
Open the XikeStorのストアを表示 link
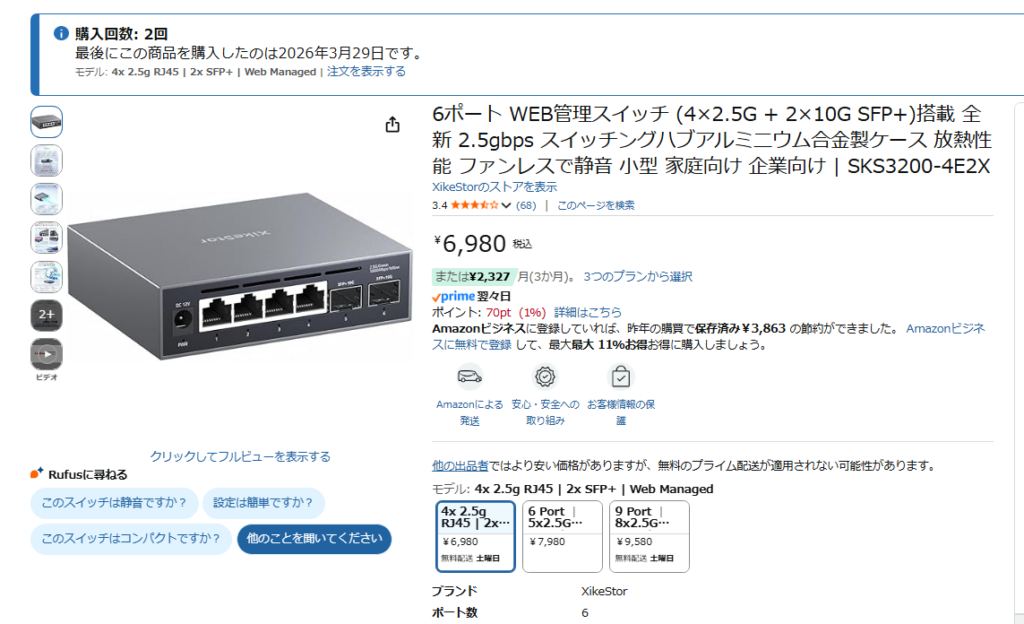point(494,187)
